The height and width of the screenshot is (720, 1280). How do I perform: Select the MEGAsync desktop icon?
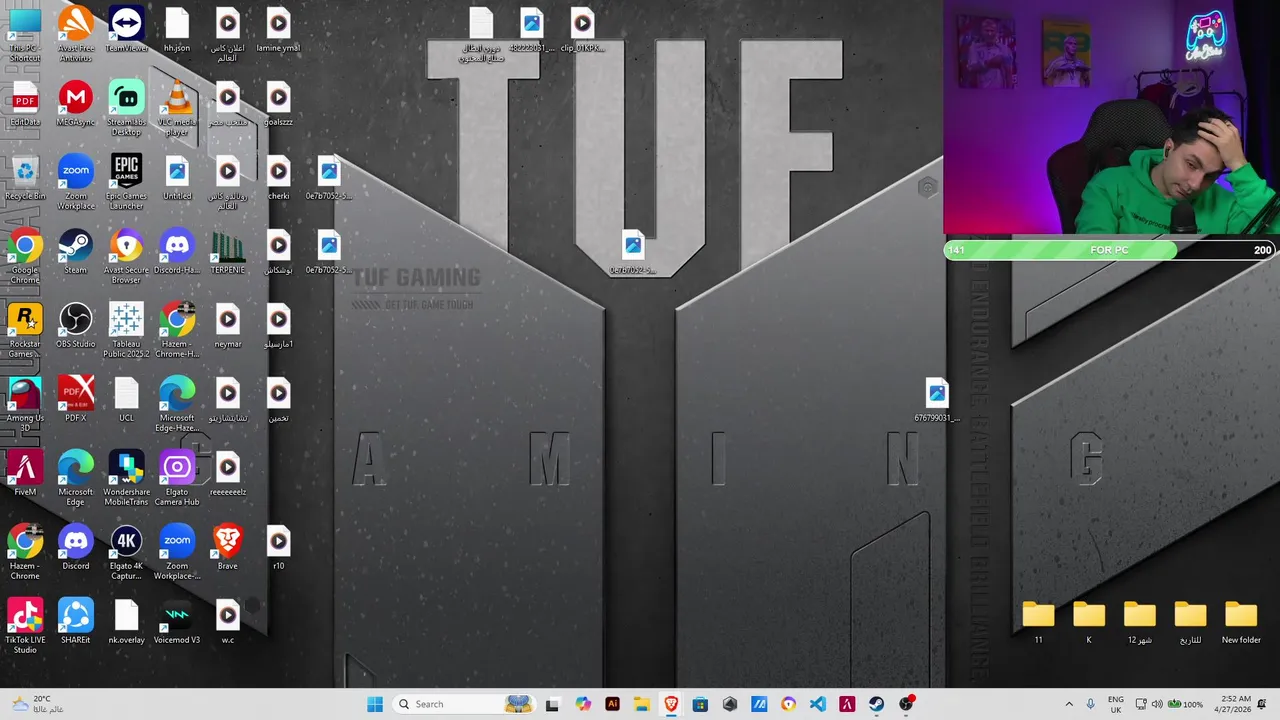[x=76, y=104]
